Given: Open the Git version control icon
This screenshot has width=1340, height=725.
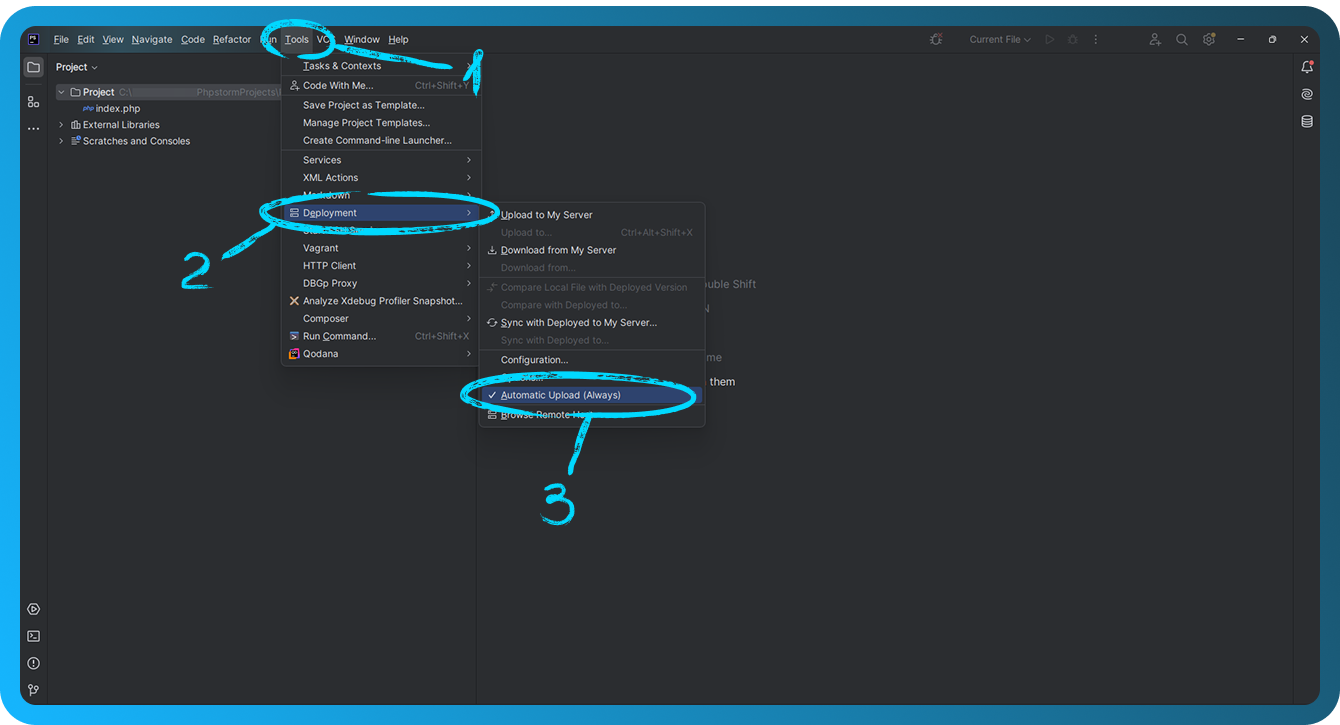Looking at the screenshot, I should (33, 689).
